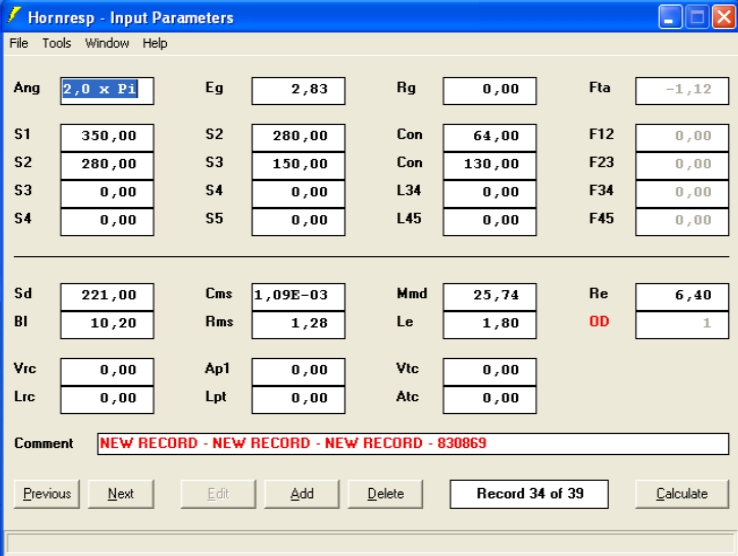738x556 pixels.
Task: Click the F45 greyed field
Action: (682, 222)
